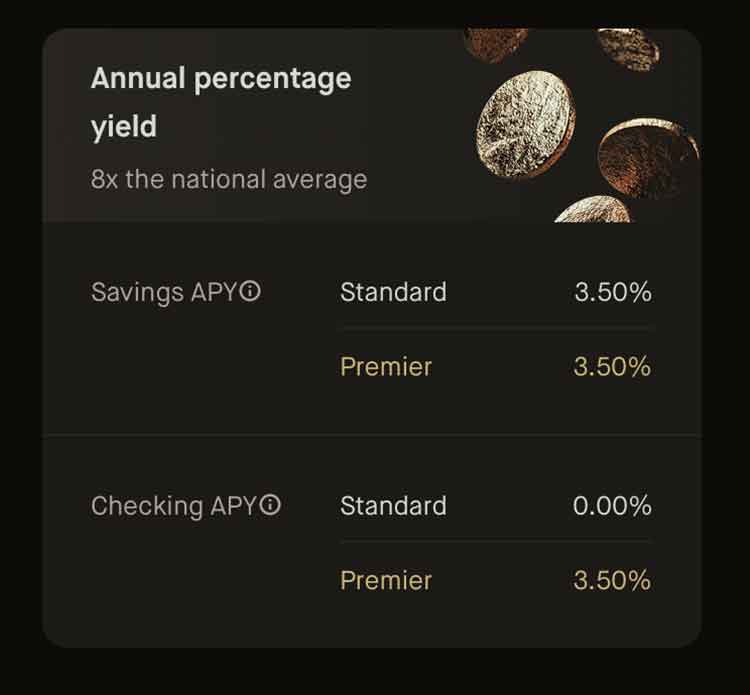Click the partial coin at the banner's bottom
Viewport: 750px width, 695px height.
click(x=594, y=210)
